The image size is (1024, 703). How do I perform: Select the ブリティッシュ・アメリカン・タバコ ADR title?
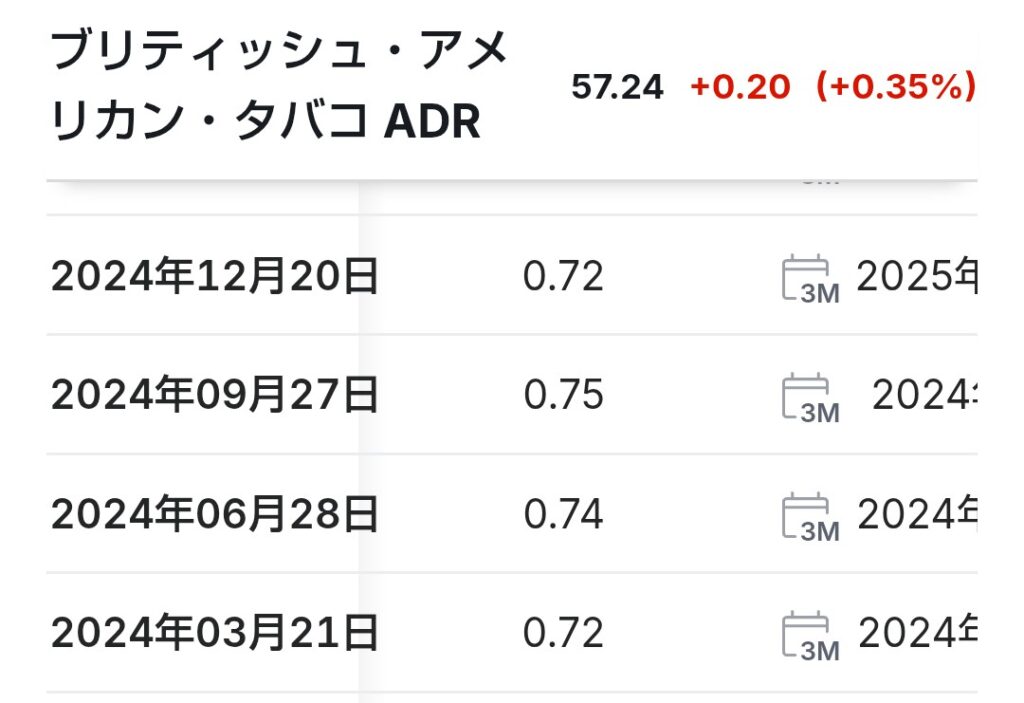280,86
